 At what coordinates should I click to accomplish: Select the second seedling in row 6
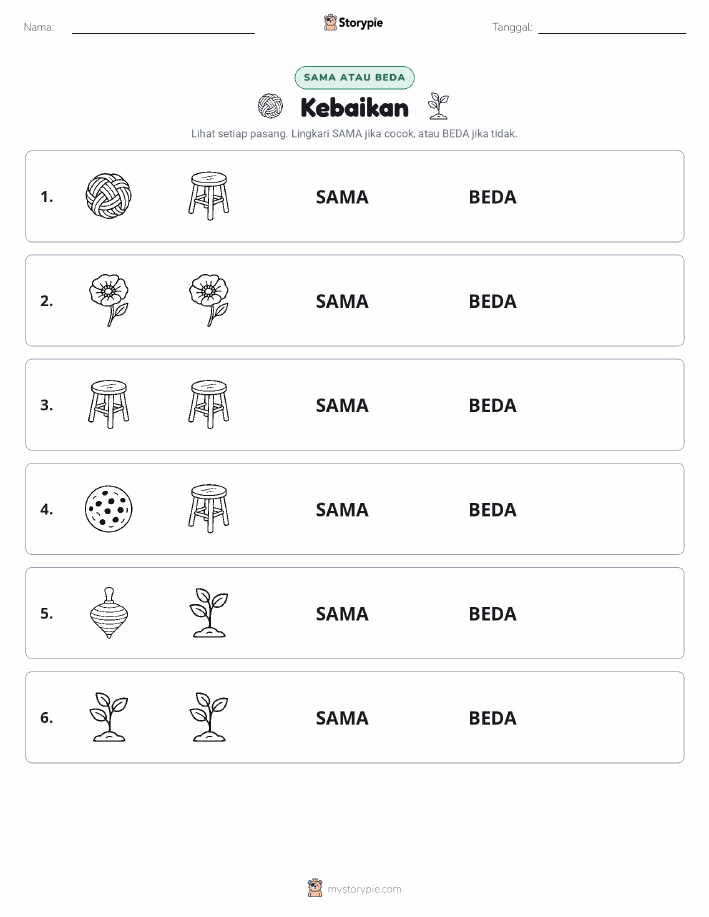209,717
